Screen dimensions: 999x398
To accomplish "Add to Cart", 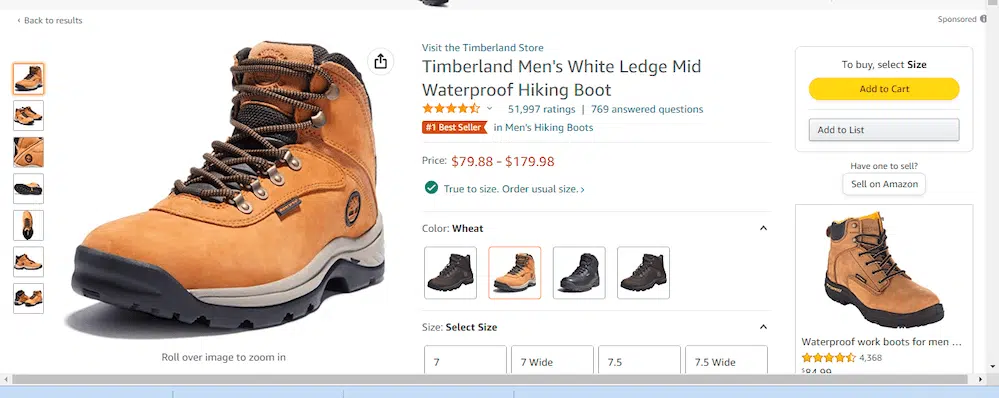I will (x=884, y=89).
